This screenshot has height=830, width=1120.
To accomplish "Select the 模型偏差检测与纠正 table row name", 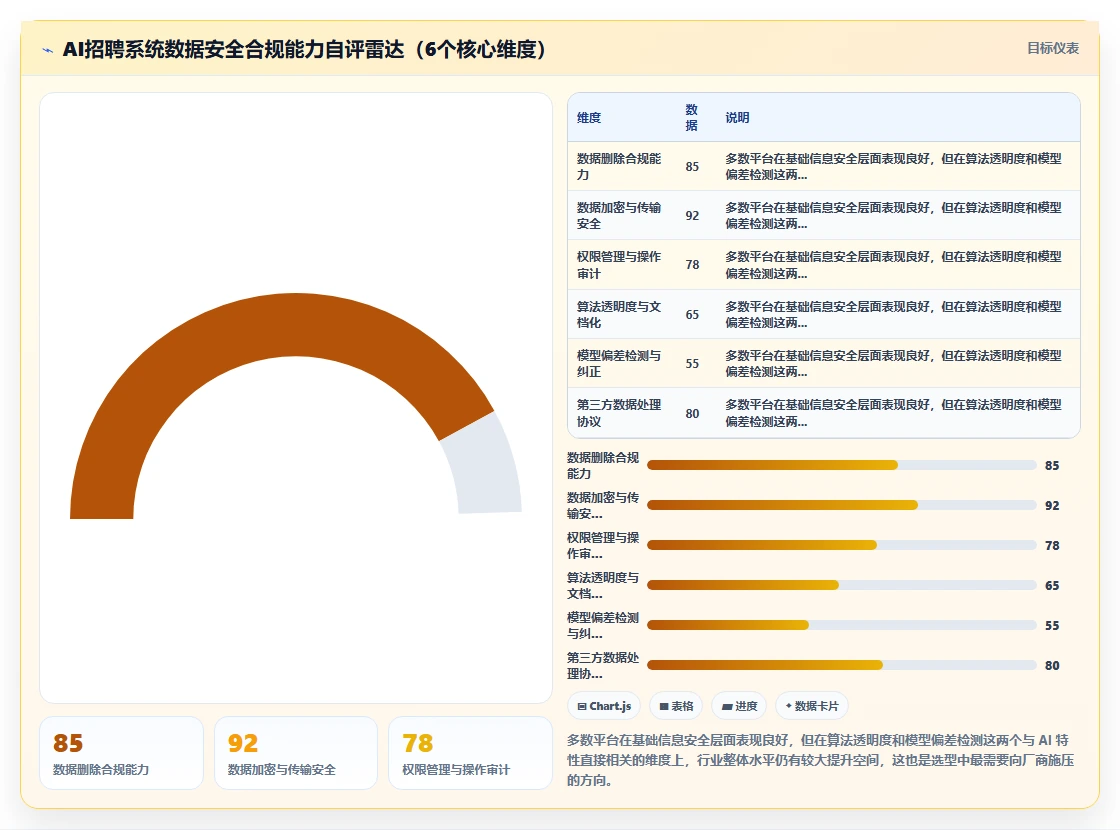I will click(619, 364).
